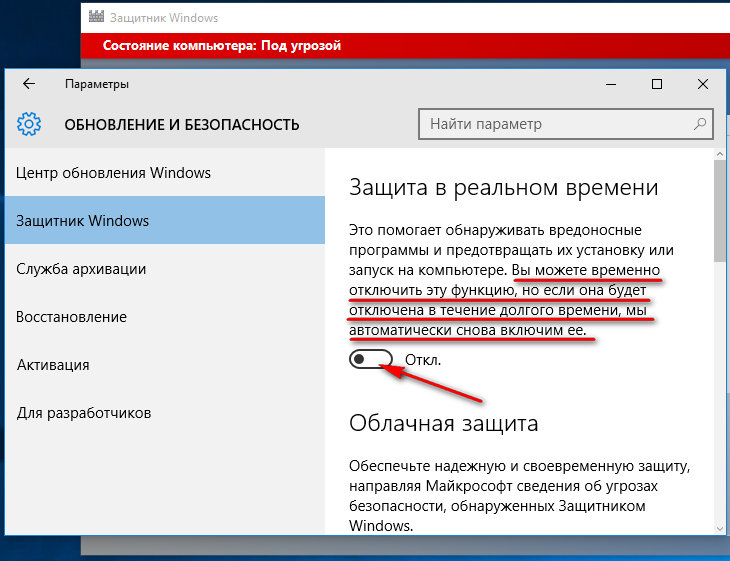The width and height of the screenshot is (730, 561).
Task: Toggle real-time protection switch
Action: [x=370, y=359]
